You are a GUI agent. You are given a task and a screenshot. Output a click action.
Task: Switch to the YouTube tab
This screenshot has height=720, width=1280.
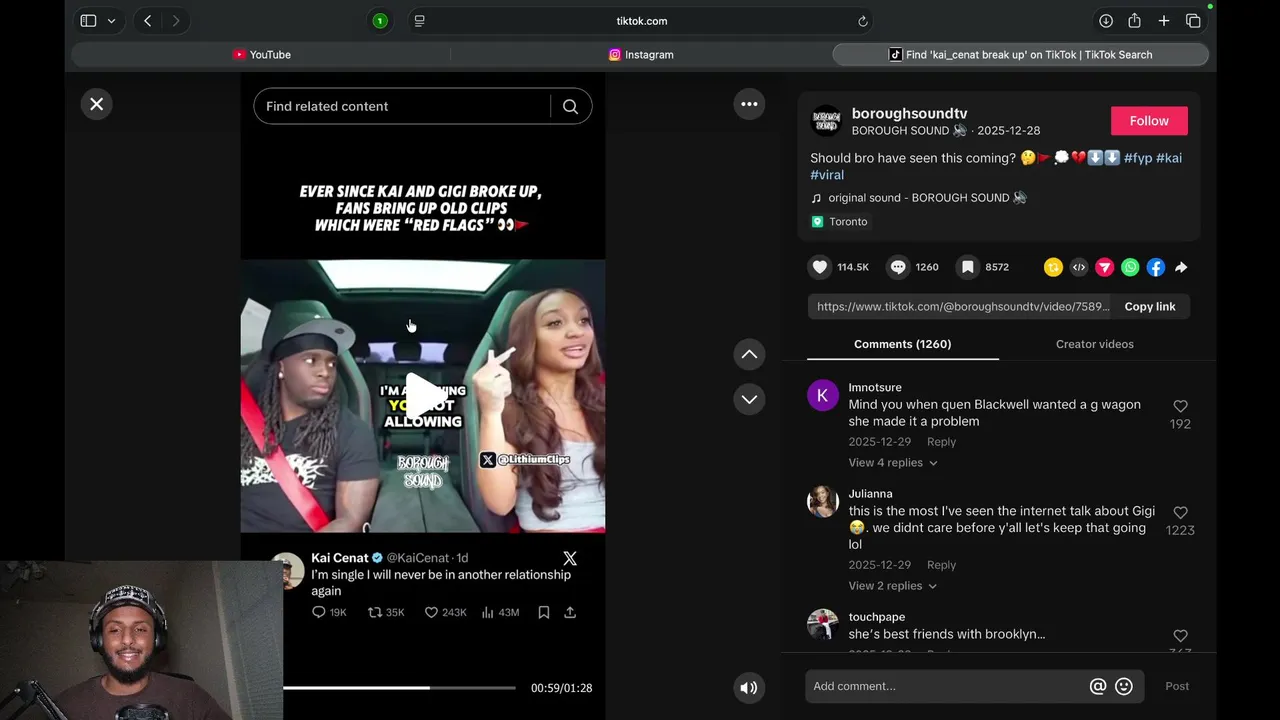click(x=261, y=55)
